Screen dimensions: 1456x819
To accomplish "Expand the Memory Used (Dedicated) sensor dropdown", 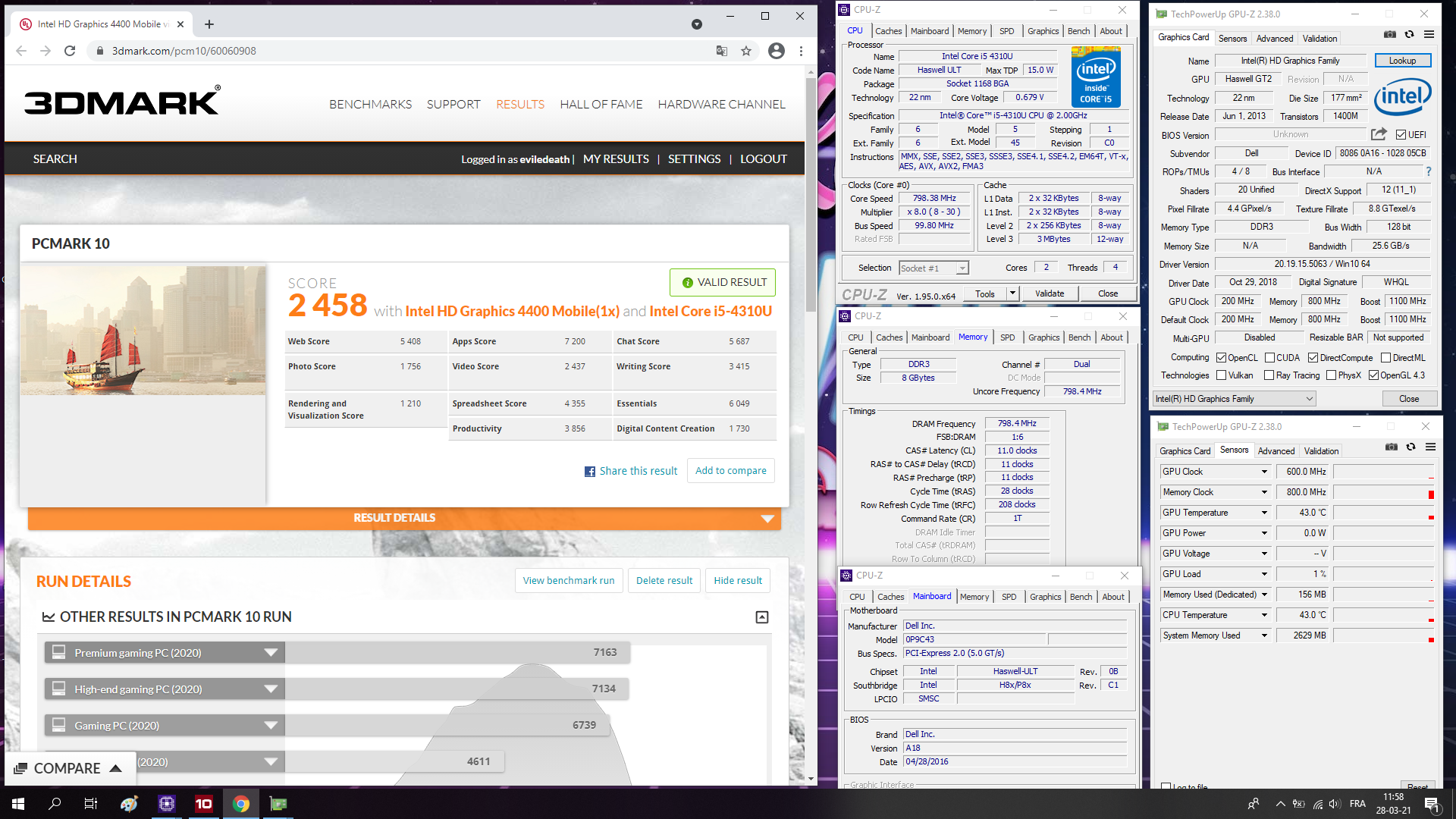I will (1264, 595).
